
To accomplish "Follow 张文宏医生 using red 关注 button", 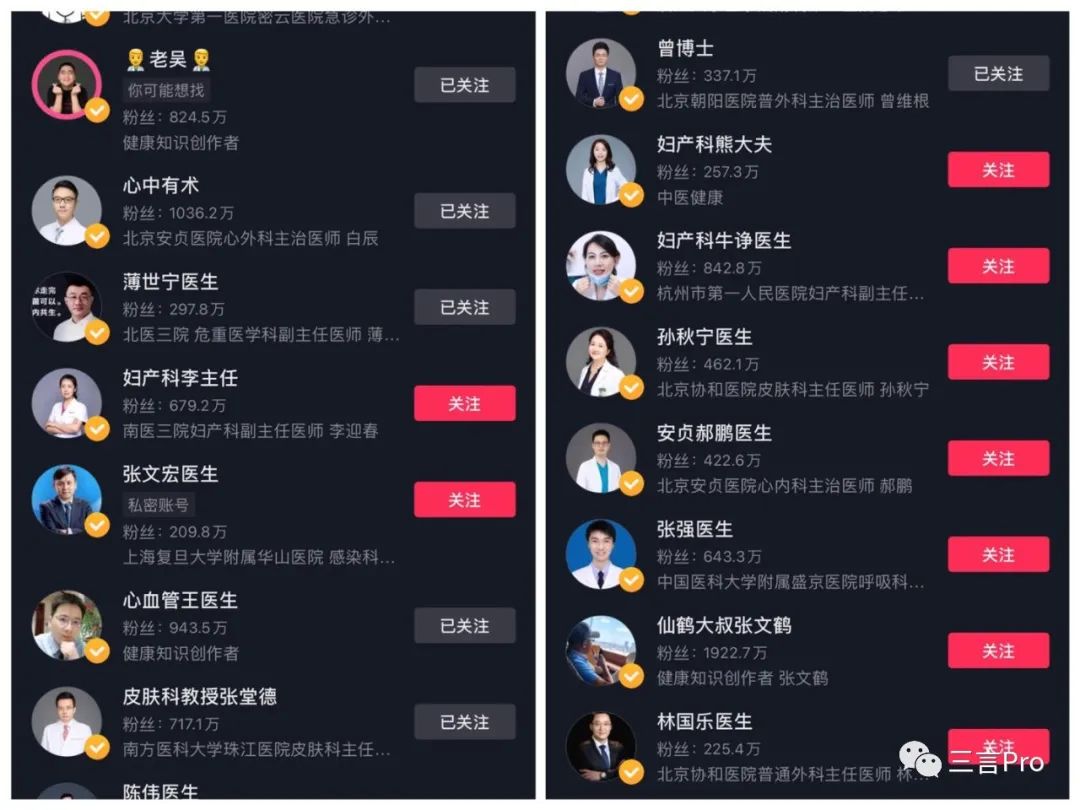I will pyautogui.click(x=465, y=499).
